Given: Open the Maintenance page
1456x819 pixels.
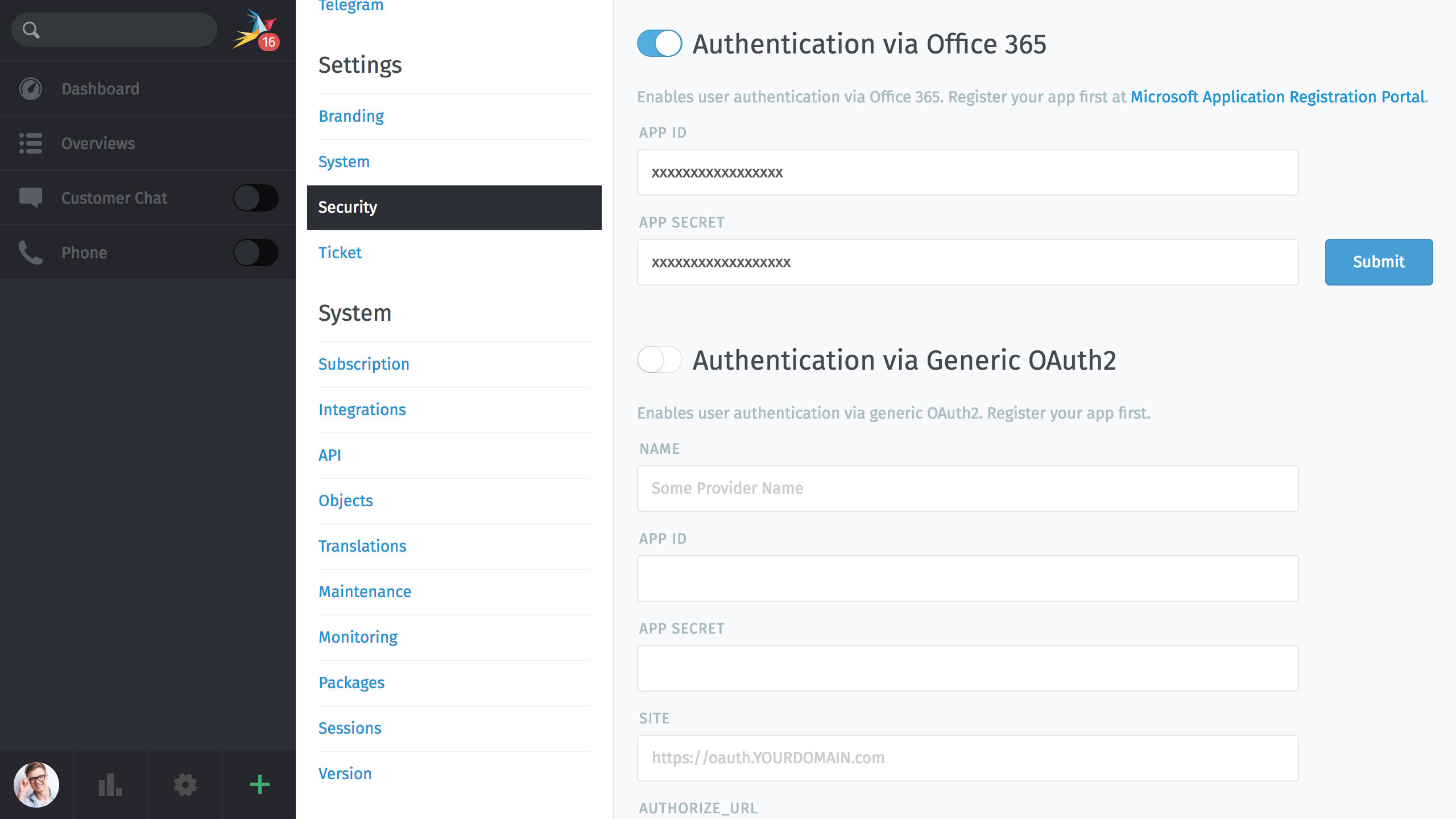Looking at the screenshot, I should (365, 591).
